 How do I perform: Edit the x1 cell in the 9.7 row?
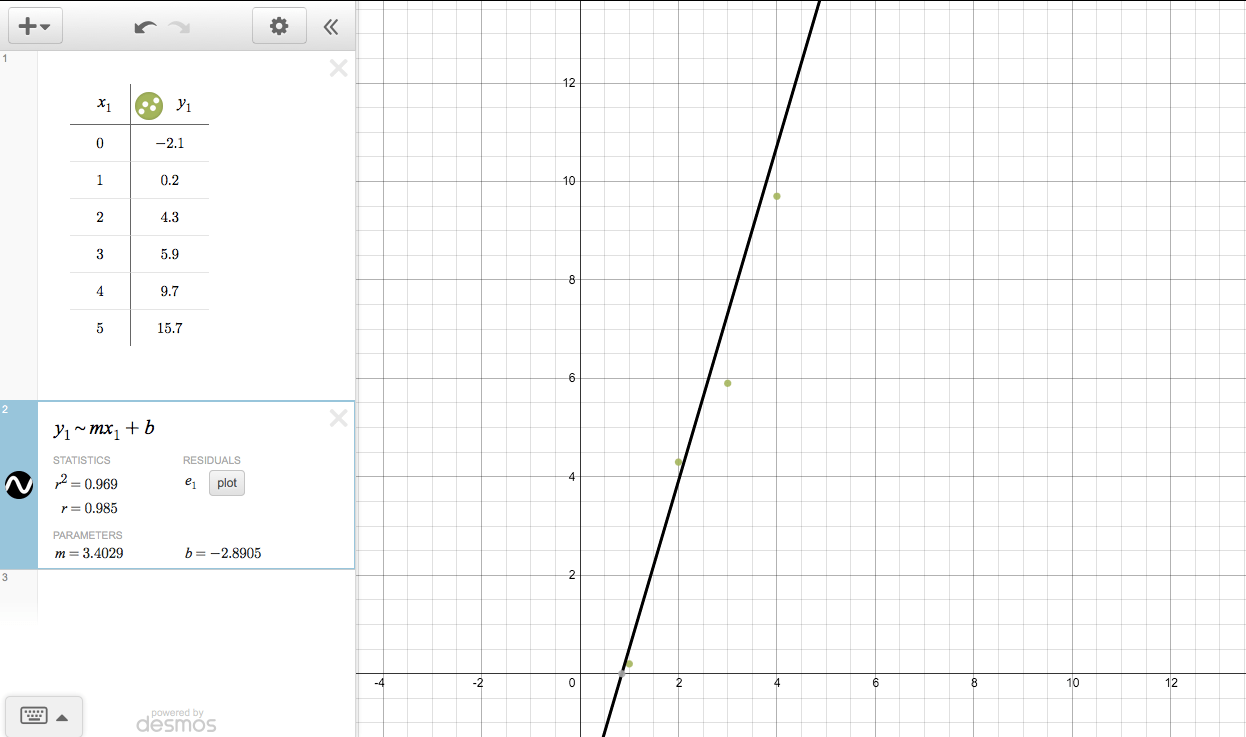(x=100, y=291)
